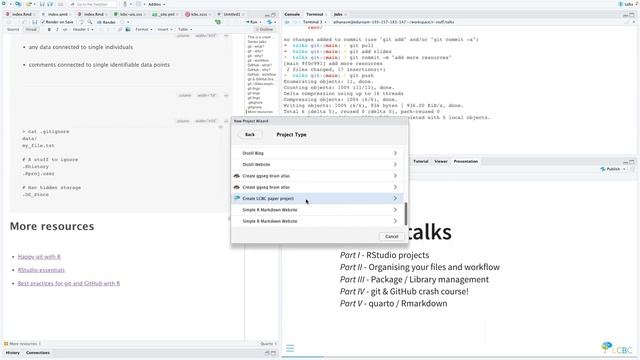This screenshot has width=640, height=360.
Task: Click More resources section indicator in status bar
Action: (x=23, y=344)
